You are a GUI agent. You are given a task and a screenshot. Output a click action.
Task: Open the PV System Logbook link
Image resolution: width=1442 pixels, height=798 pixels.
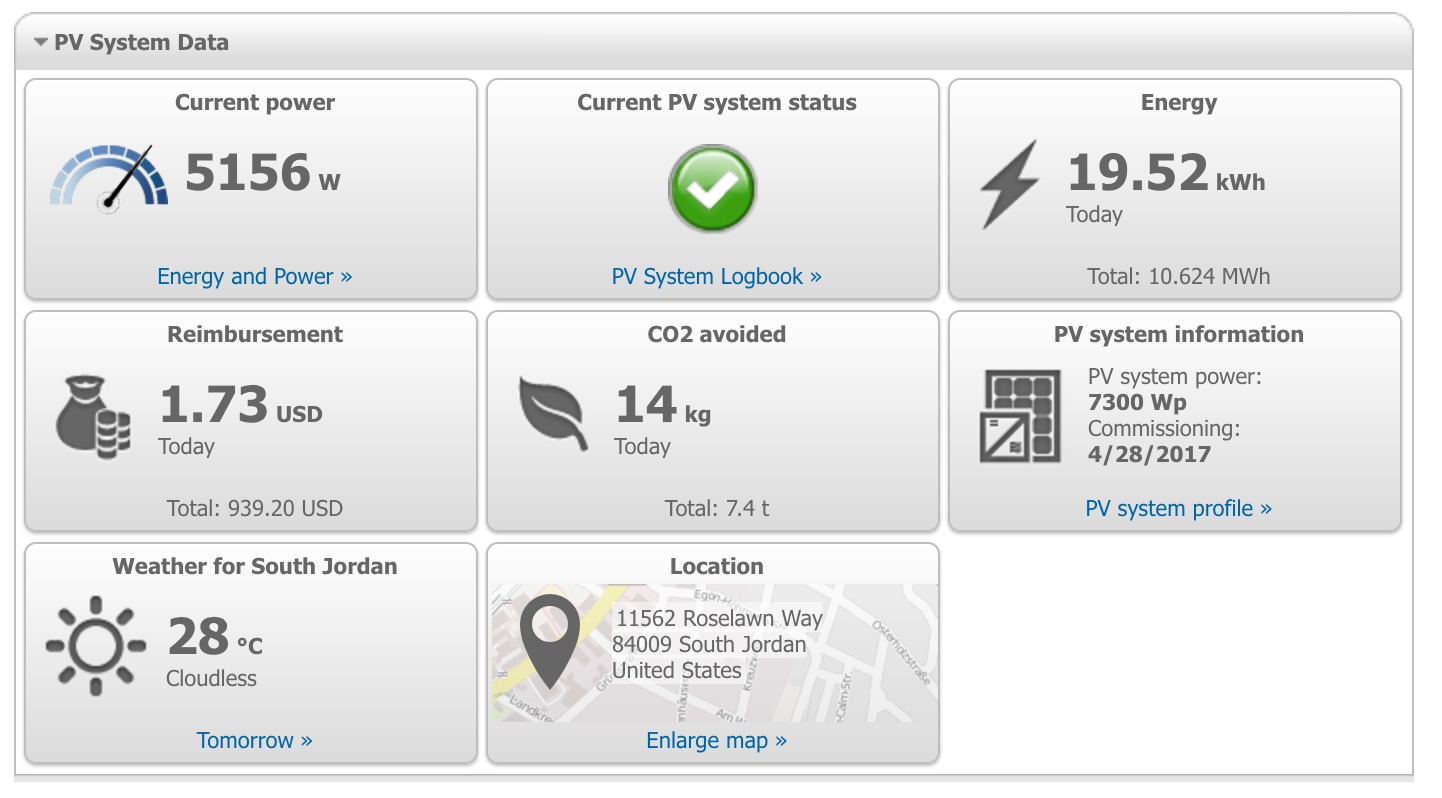(717, 276)
